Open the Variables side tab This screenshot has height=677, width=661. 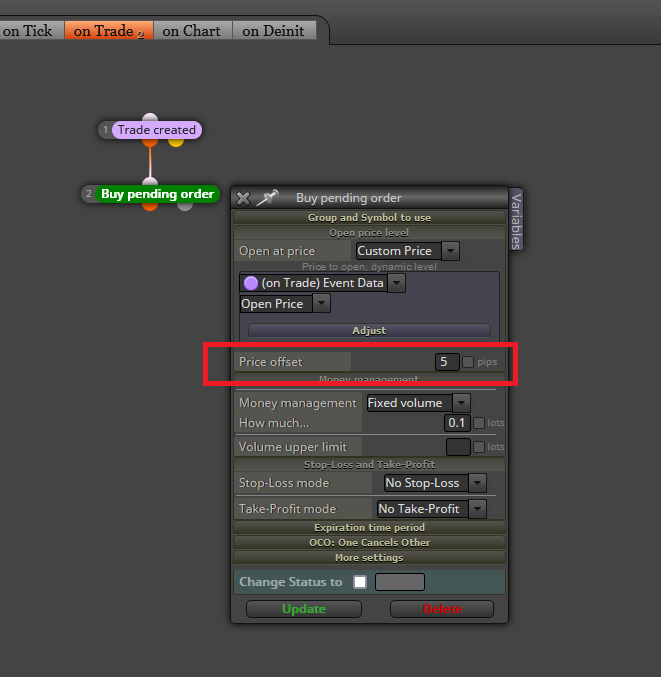tap(516, 220)
